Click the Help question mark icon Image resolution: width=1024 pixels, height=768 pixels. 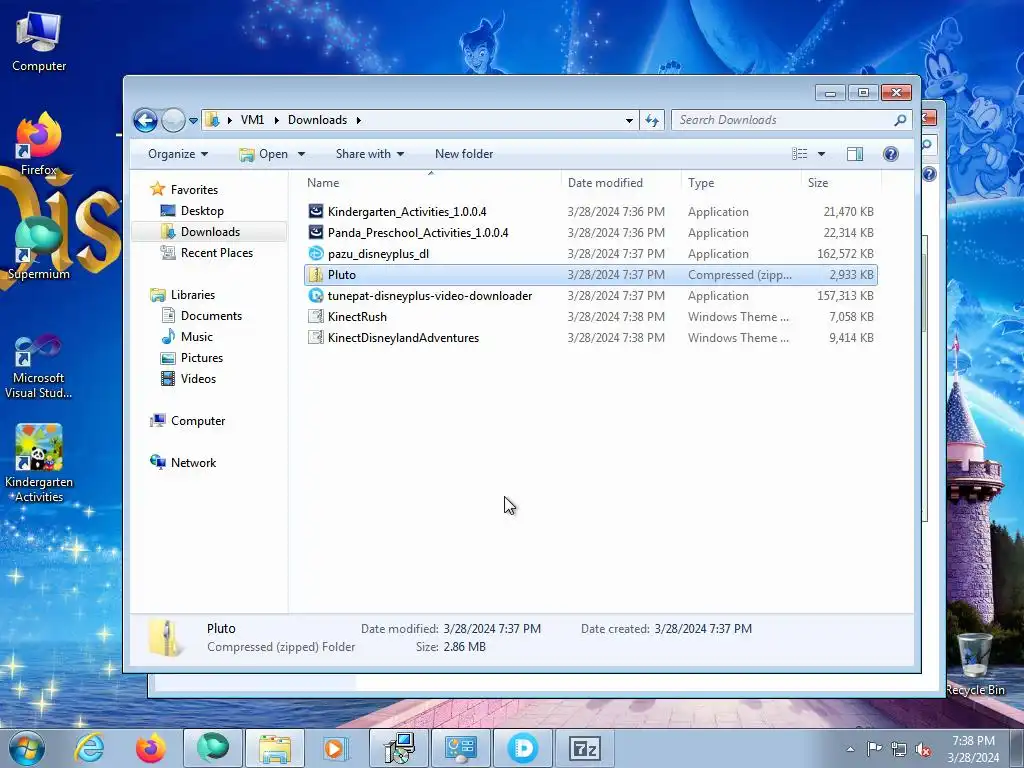point(891,154)
